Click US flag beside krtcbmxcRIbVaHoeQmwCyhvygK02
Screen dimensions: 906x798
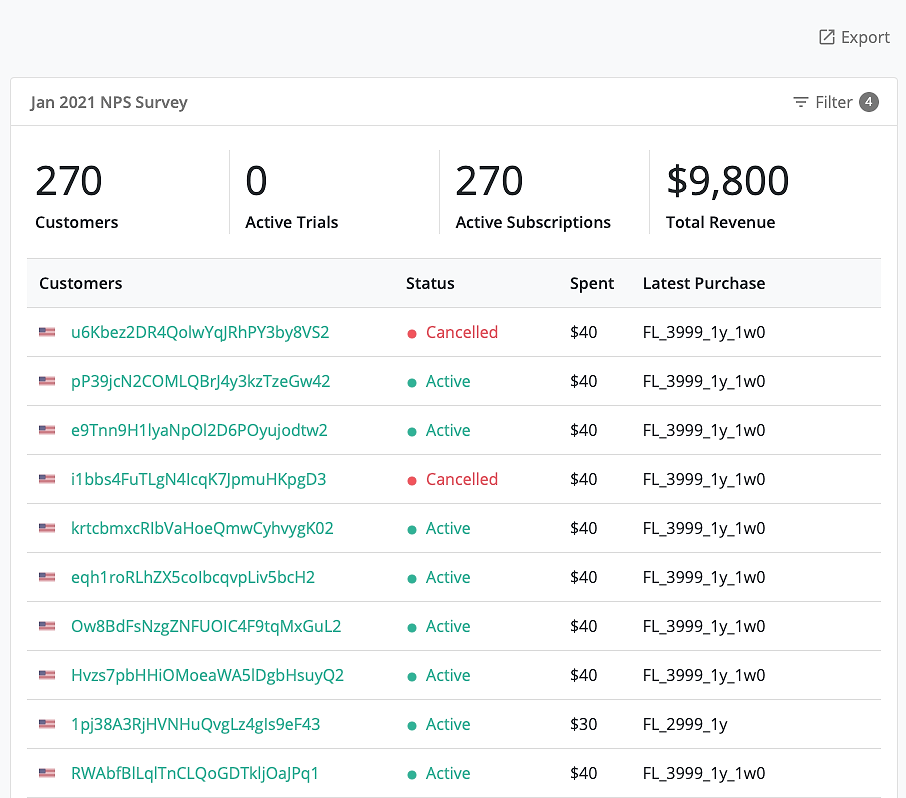pos(47,529)
